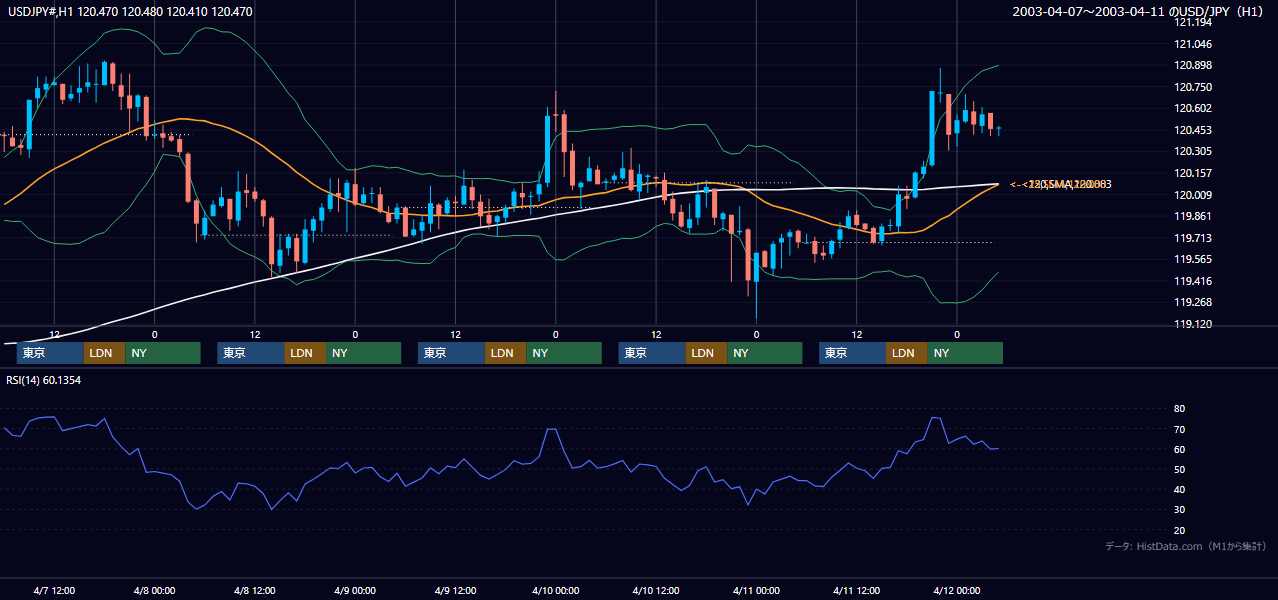Select the 4/7 12:00 time axis label
Viewport: 1278px width, 600px height.
pos(55,590)
